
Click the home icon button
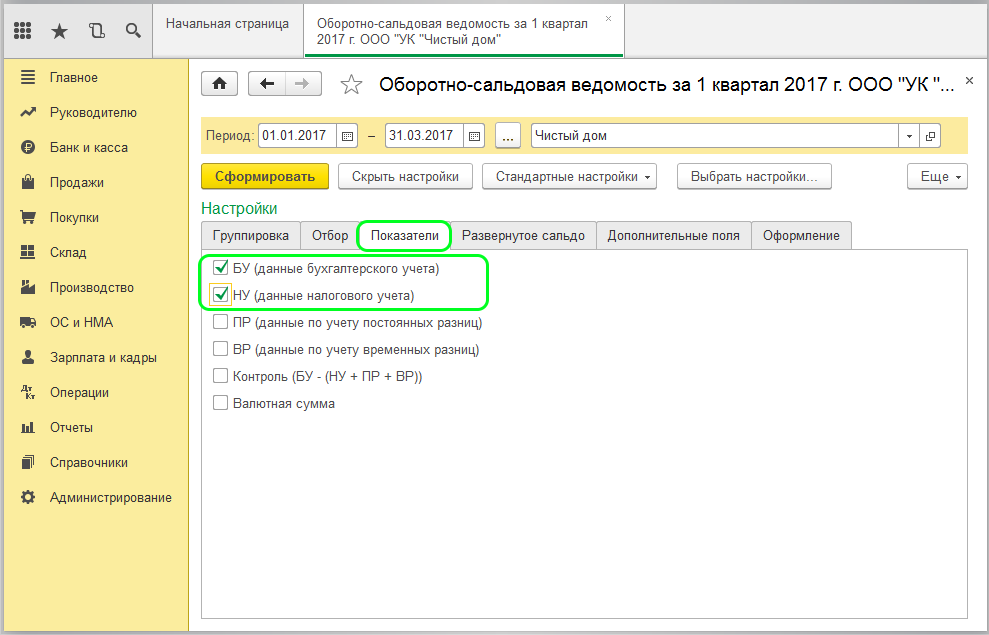pos(219,84)
